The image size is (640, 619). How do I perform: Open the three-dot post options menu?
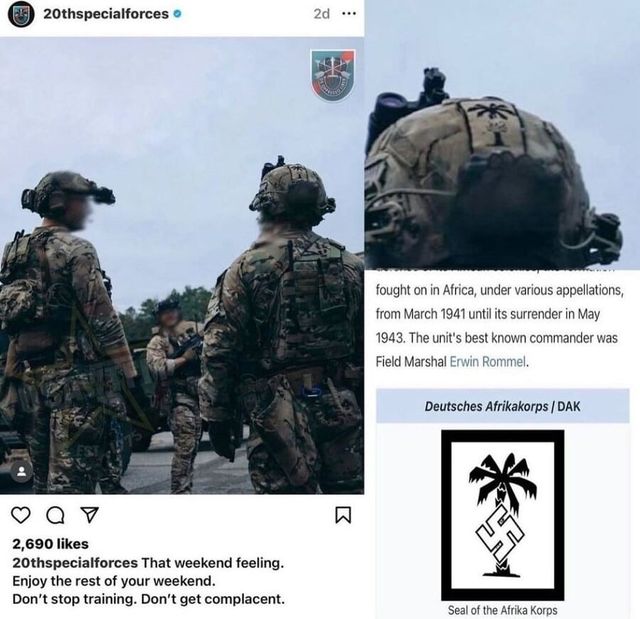(x=349, y=14)
